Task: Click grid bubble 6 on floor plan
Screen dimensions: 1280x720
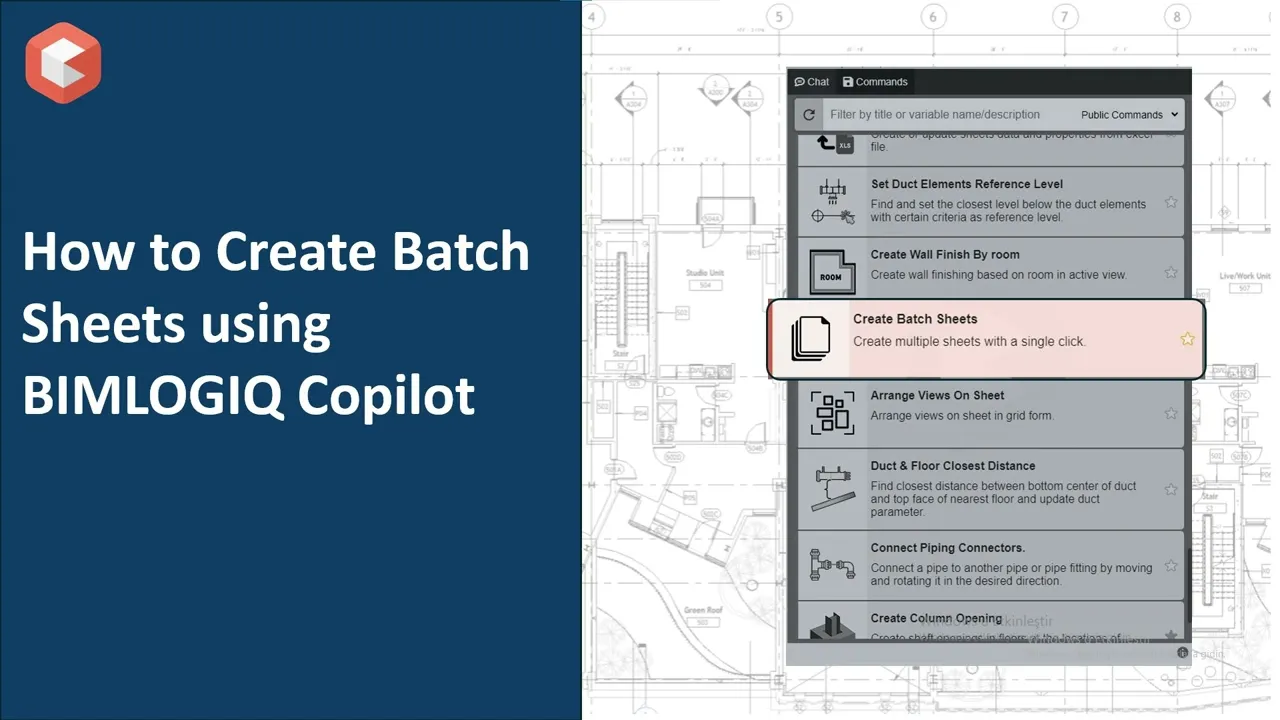Action: coord(932,16)
